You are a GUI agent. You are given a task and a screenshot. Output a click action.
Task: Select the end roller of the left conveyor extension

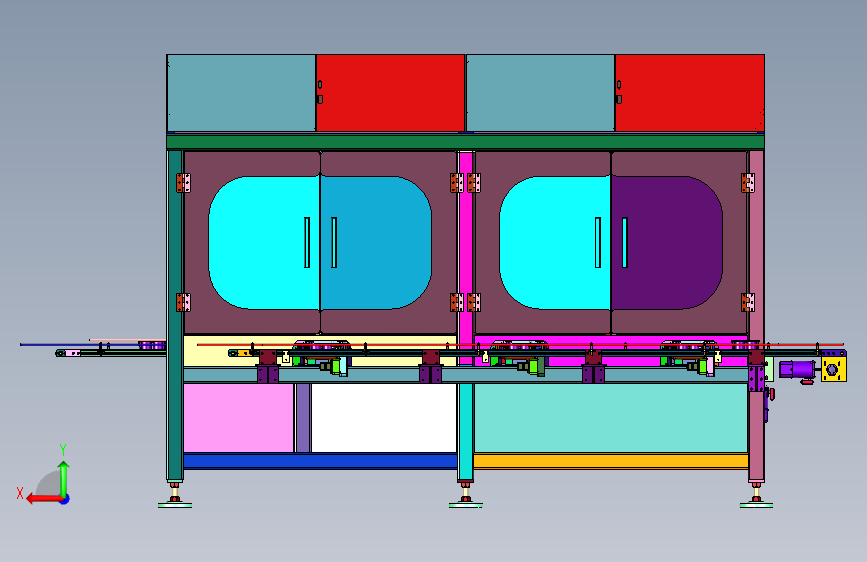60,353
